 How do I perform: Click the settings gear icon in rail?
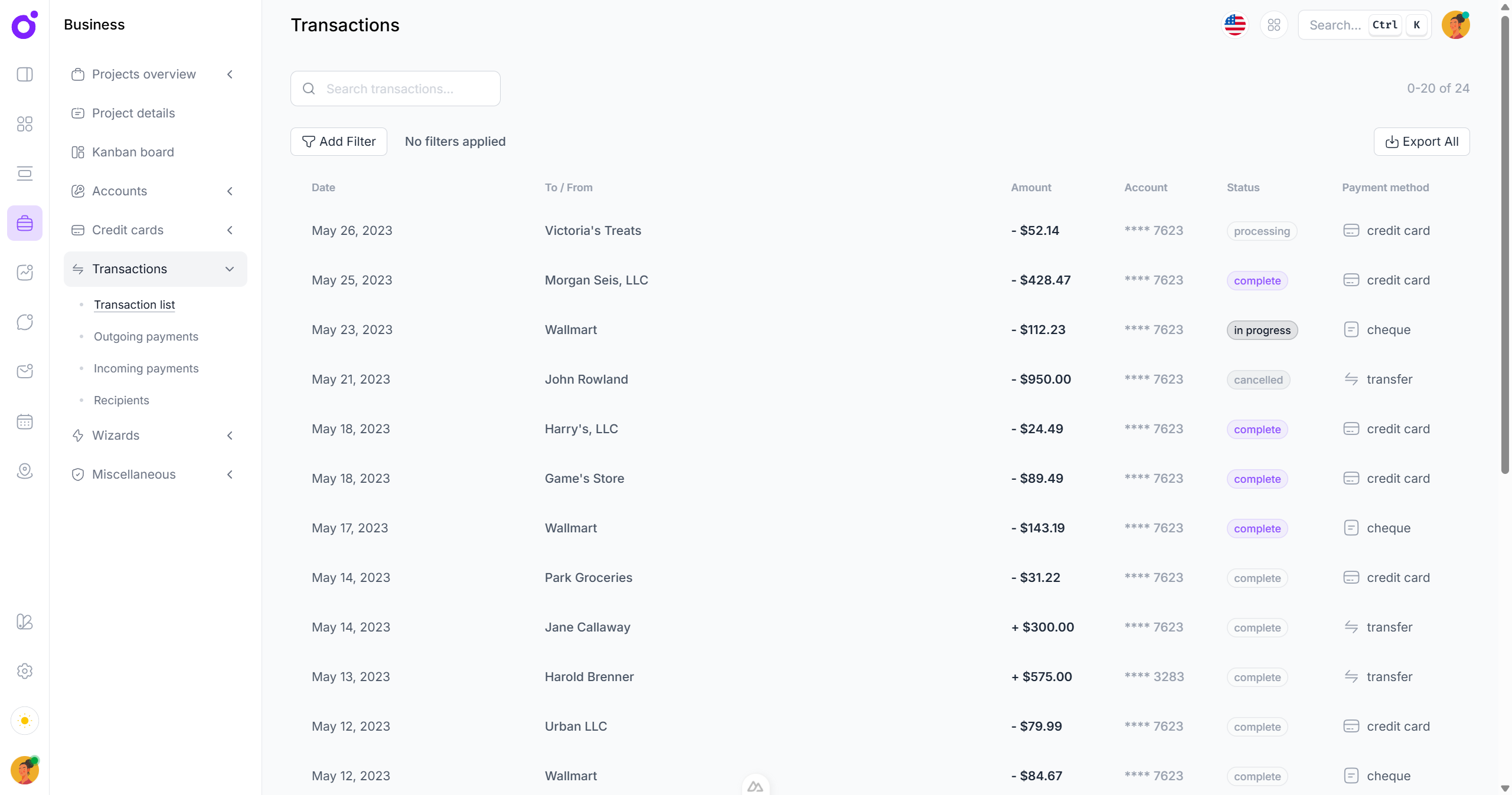(24, 671)
